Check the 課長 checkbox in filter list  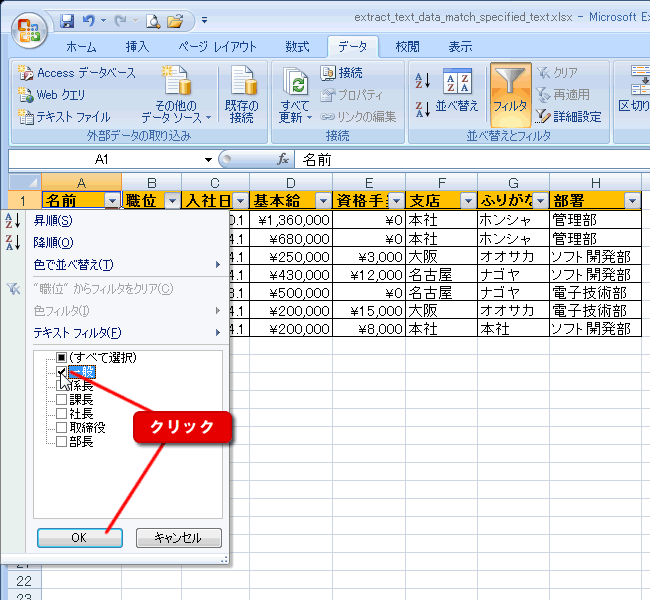pos(62,399)
